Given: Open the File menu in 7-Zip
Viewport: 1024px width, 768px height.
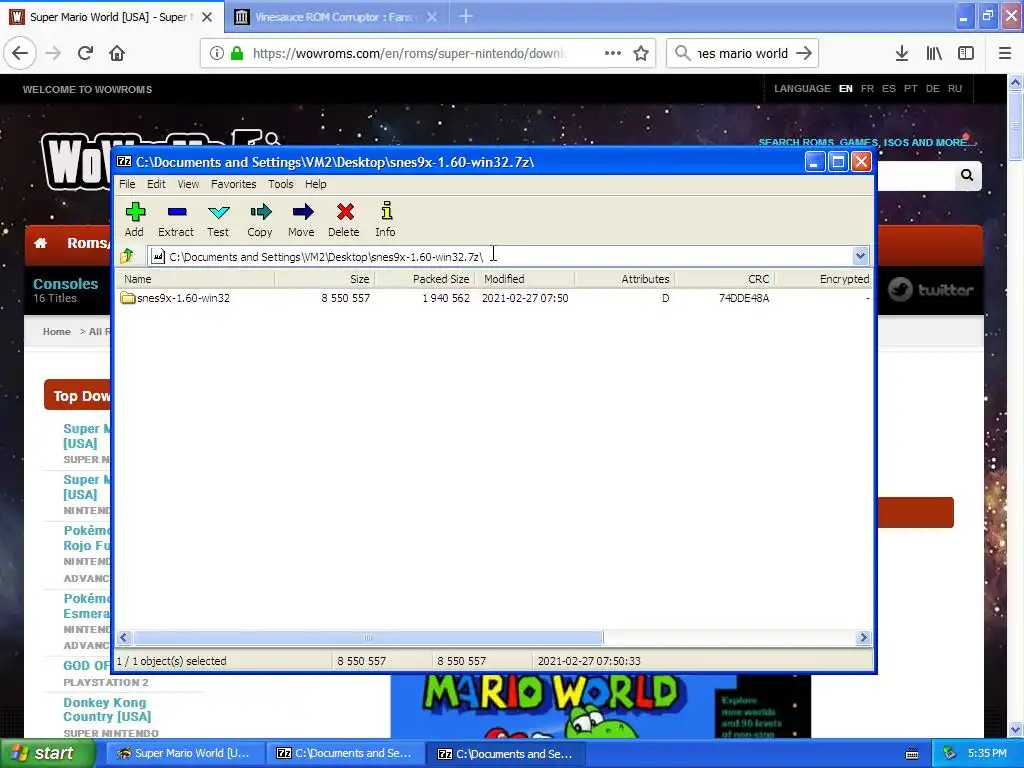Looking at the screenshot, I should tap(127, 184).
